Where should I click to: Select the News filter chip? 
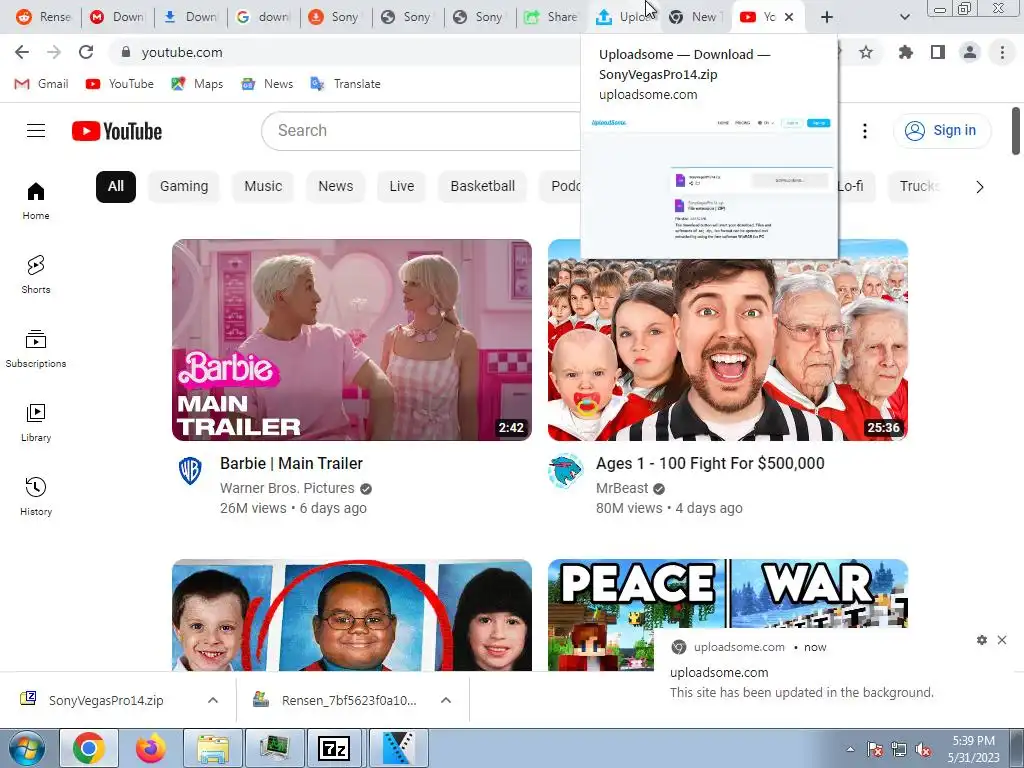[x=336, y=187]
